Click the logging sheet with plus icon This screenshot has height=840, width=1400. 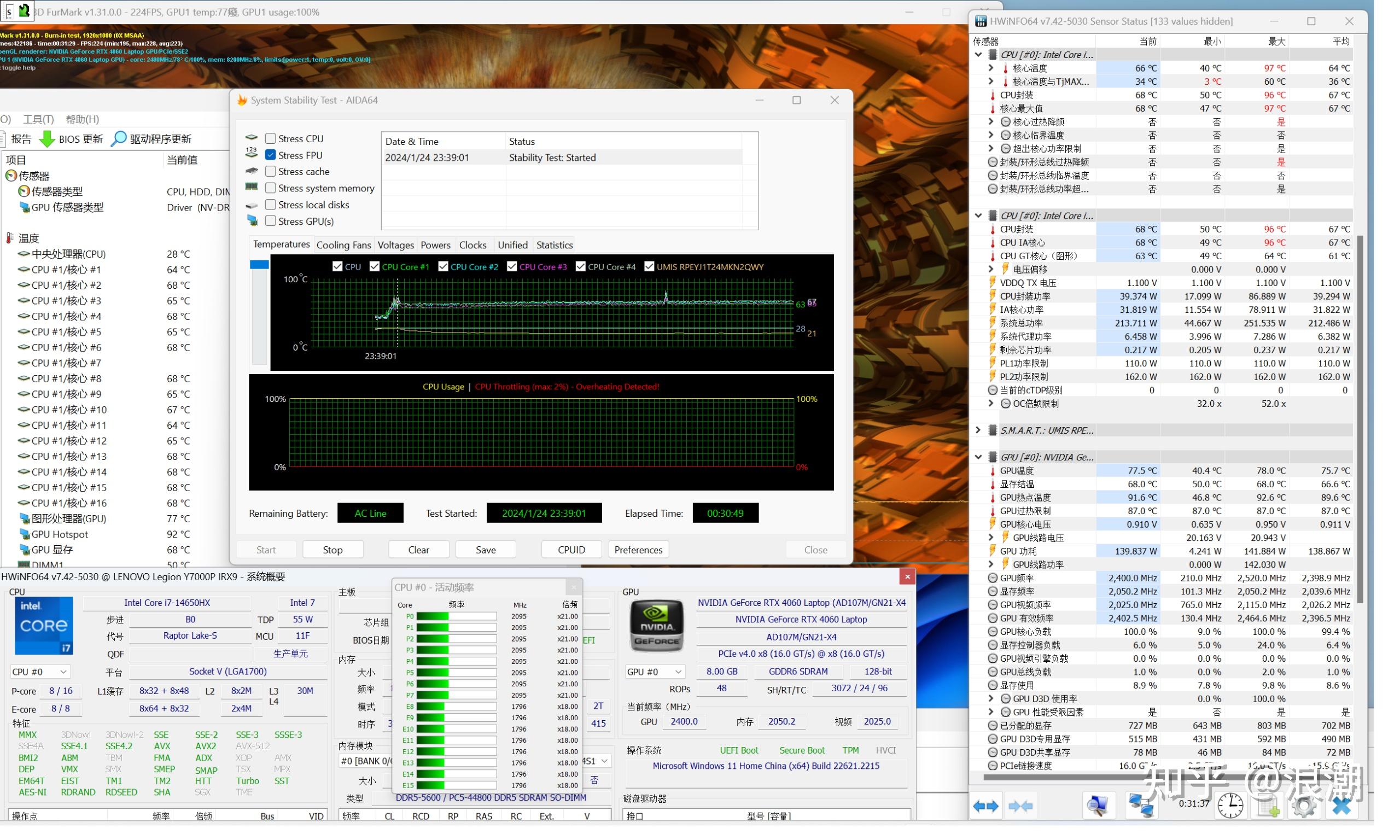click(1267, 806)
